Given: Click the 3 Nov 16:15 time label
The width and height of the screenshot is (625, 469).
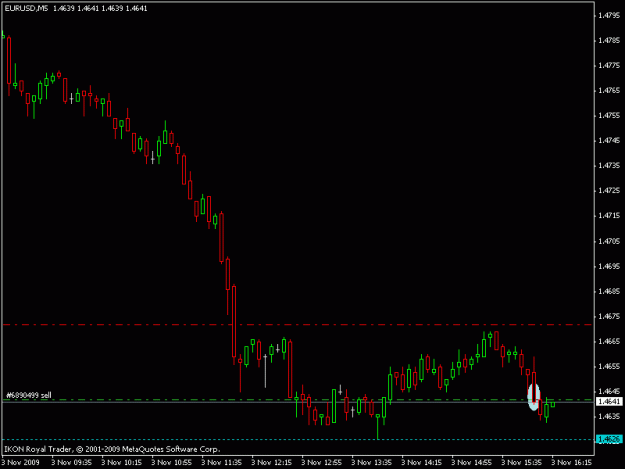Looking at the screenshot, I should 572,462.
